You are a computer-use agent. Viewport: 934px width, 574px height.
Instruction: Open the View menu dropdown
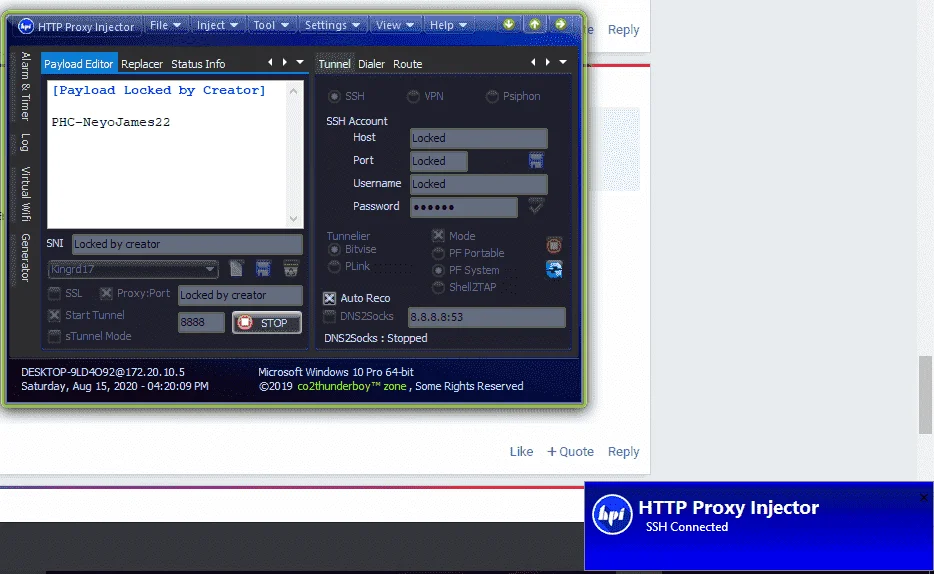point(394,25)
